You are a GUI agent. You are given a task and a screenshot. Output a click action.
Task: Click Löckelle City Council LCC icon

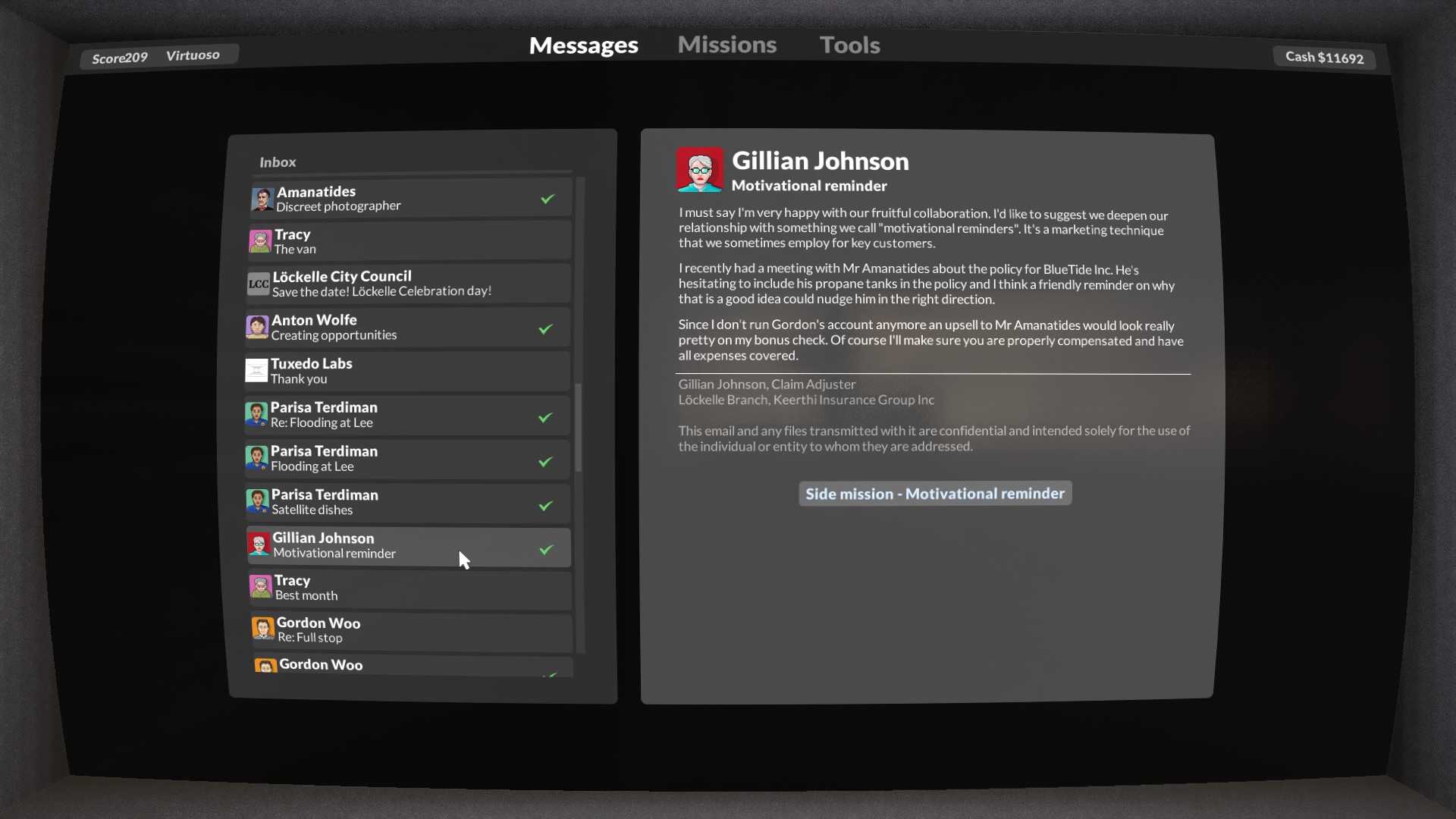click(x=259, y=284)
